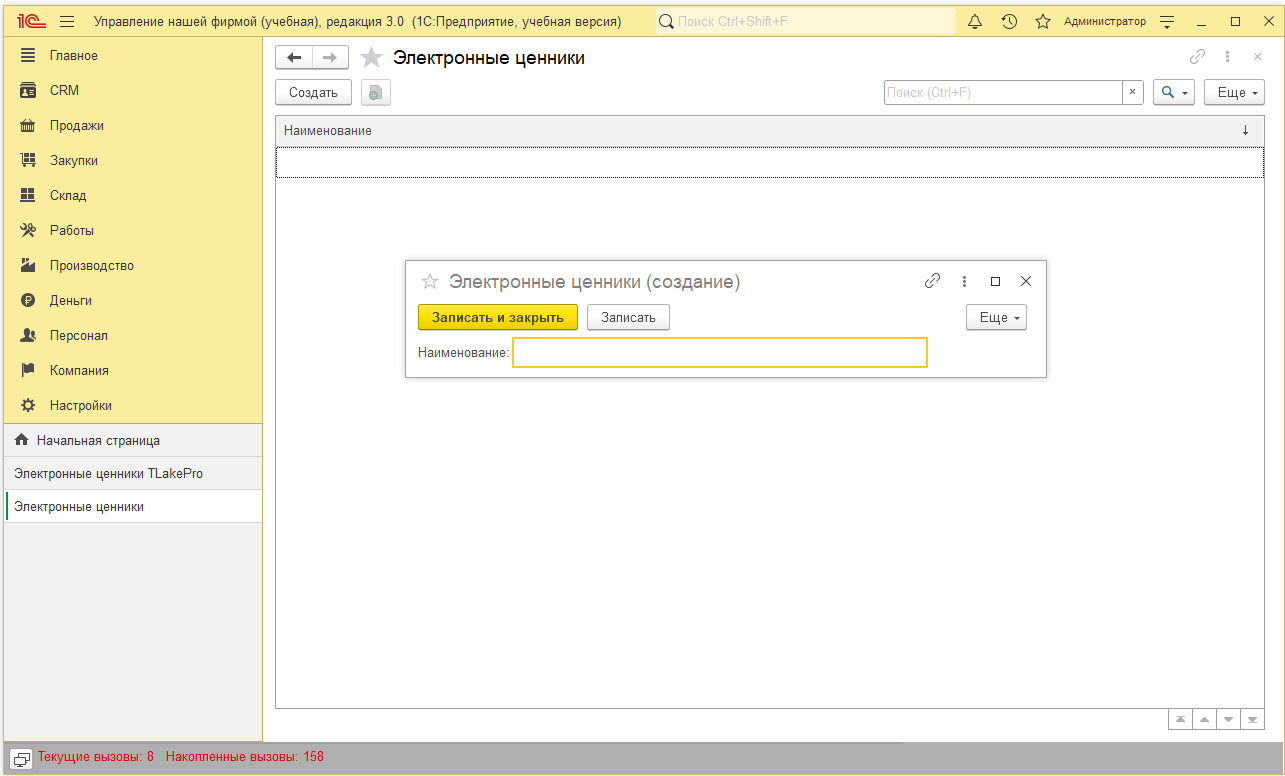Open the search magnifier dropdown
1285x776 pixels.
pos(1173,93)
